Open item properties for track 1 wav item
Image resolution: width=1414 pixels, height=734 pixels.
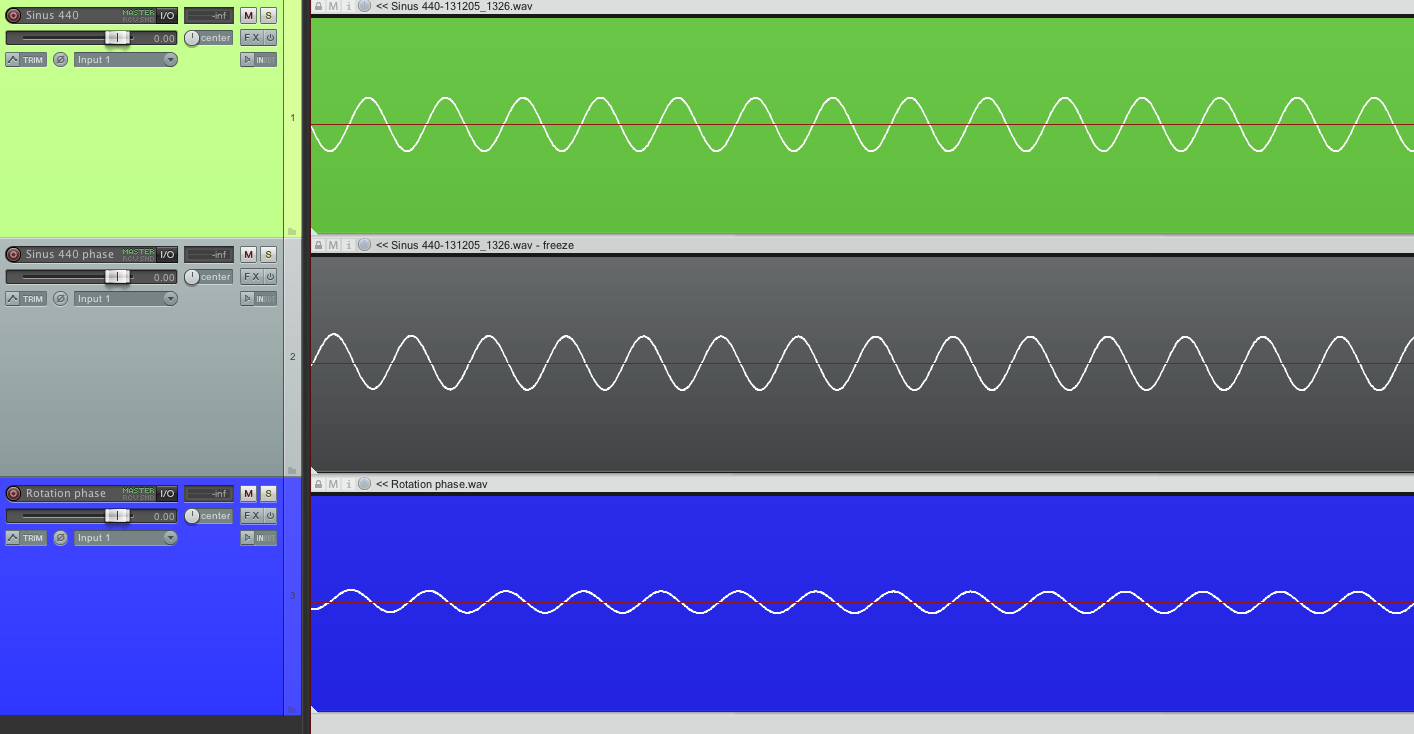click(x=348, y=6)
